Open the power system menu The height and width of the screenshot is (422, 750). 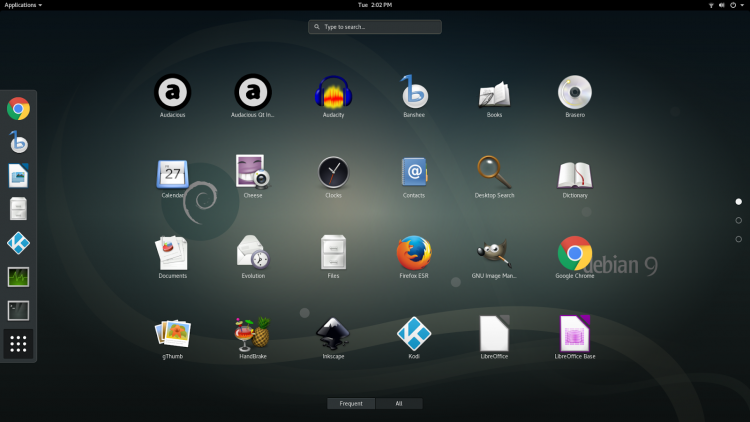point(733,5)
